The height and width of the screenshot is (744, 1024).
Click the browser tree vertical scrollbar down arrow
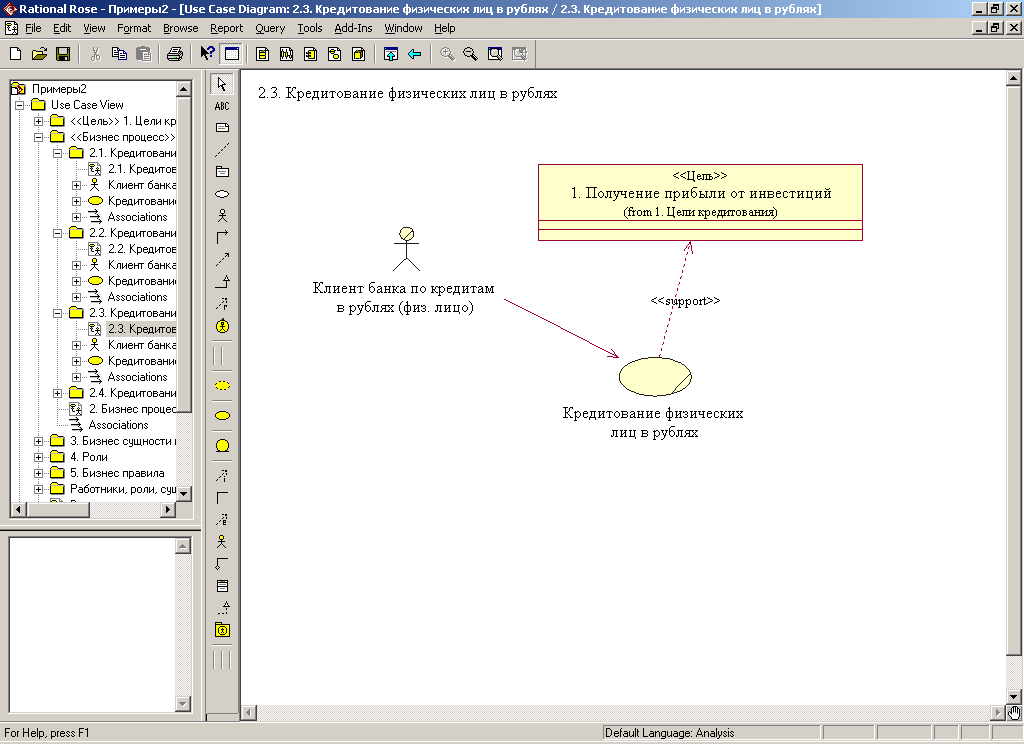184,492
